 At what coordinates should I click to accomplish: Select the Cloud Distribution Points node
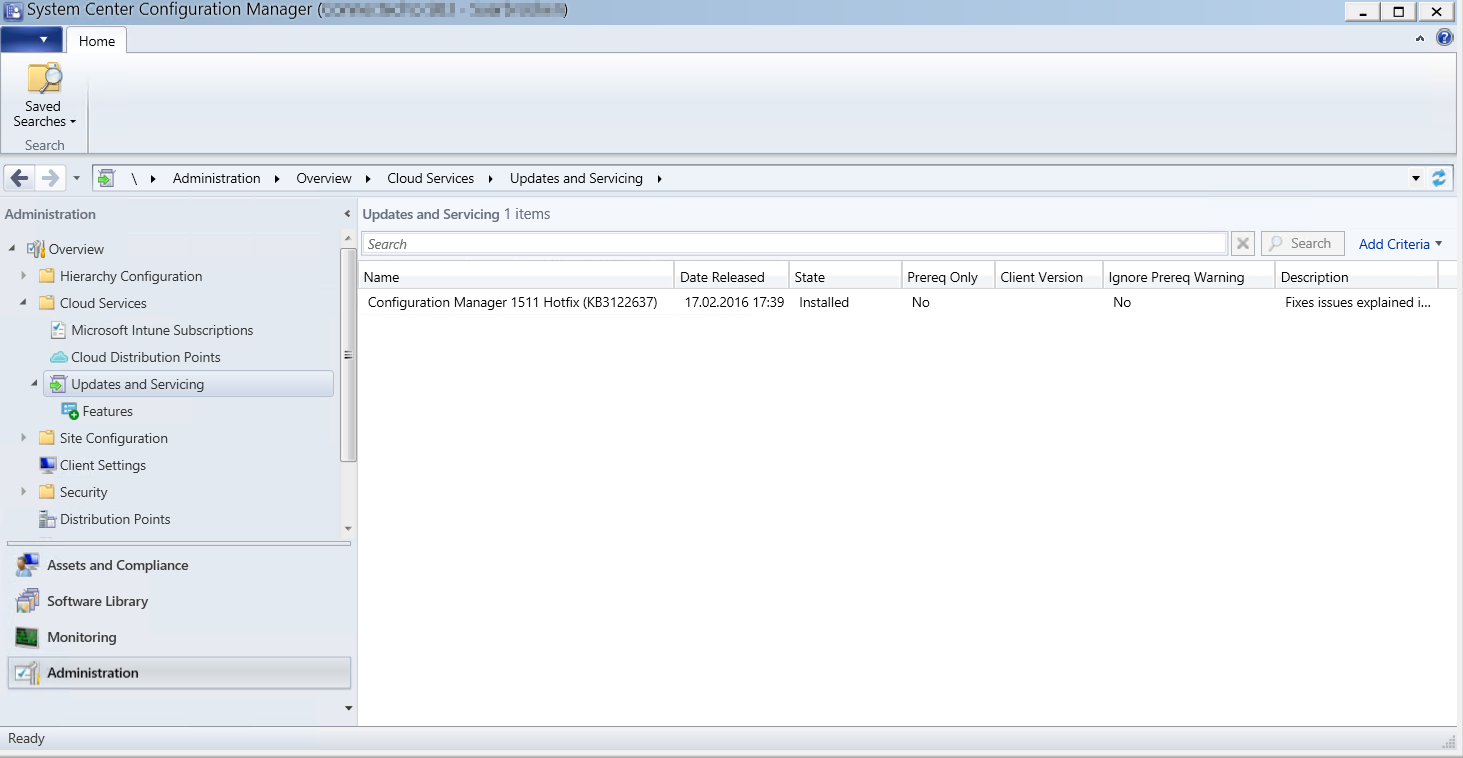point(145,357)
